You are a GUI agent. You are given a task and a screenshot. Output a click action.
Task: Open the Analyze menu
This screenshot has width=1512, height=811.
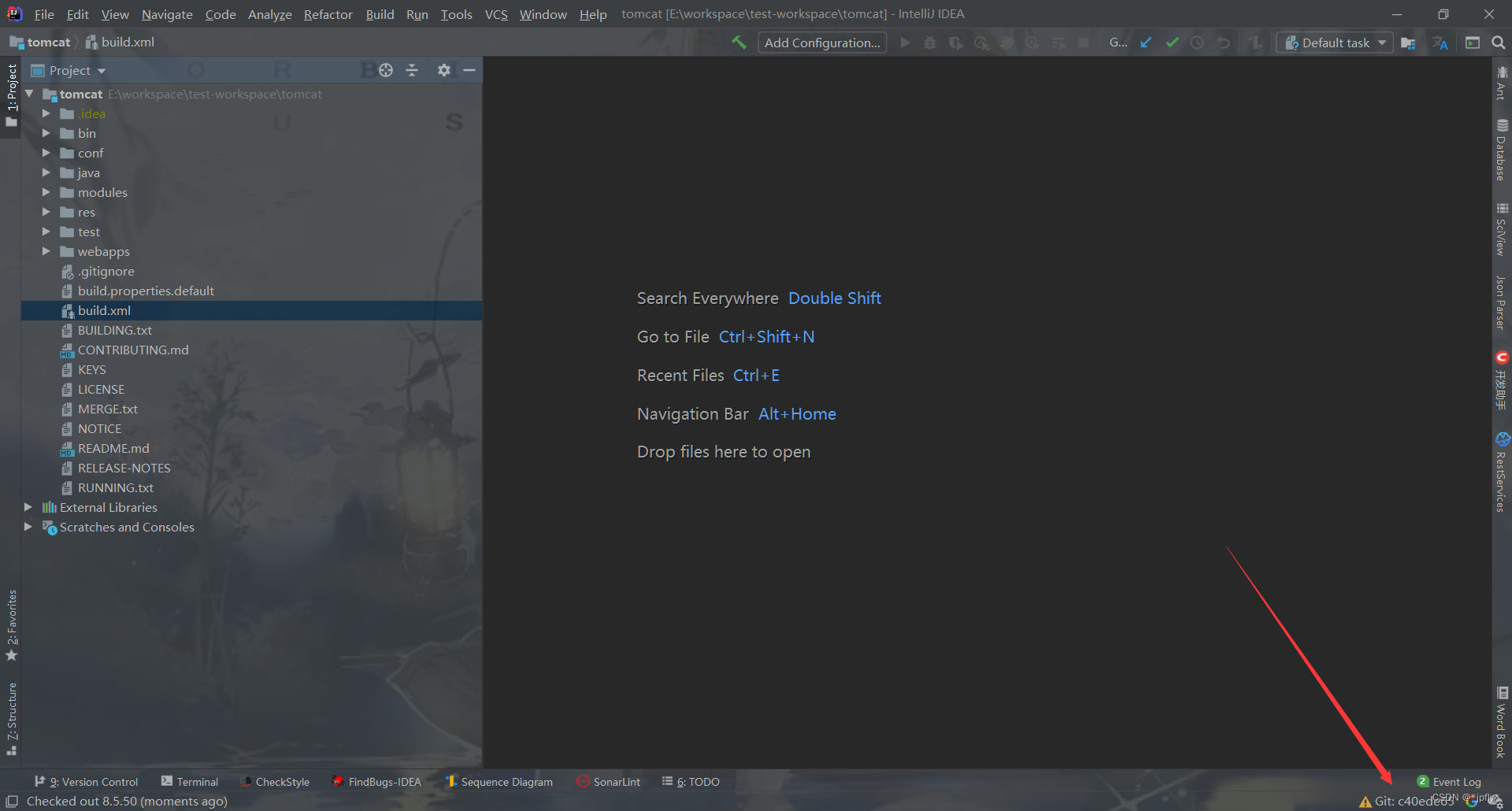click(x=270, y=14)
